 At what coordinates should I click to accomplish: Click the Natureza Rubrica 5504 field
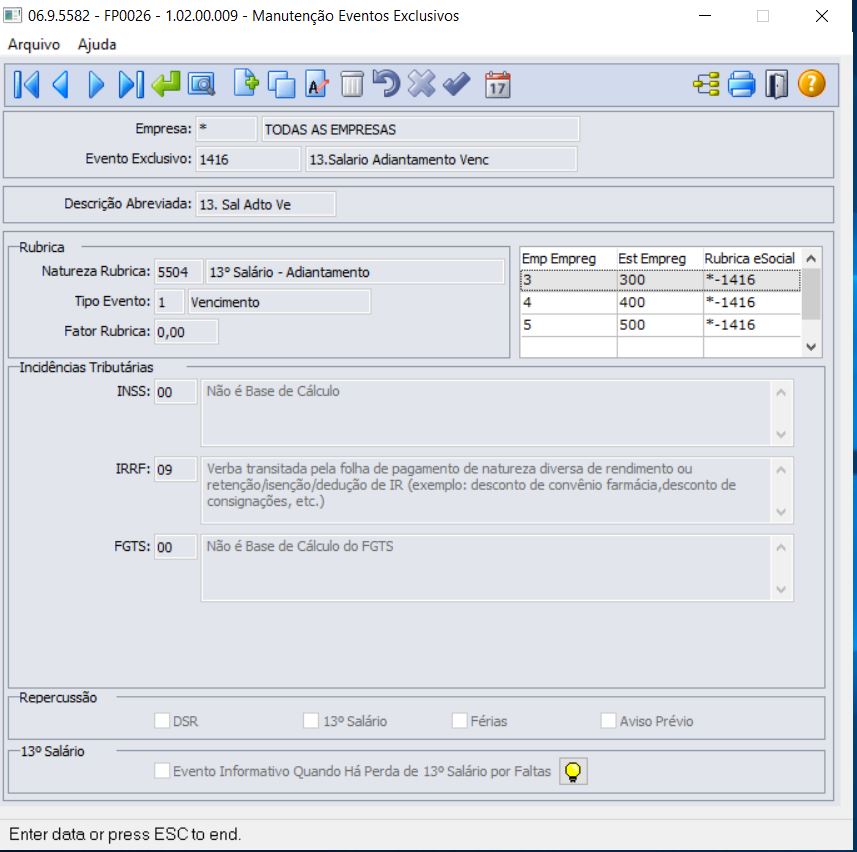pyautogui.click(x=179, y=272)
